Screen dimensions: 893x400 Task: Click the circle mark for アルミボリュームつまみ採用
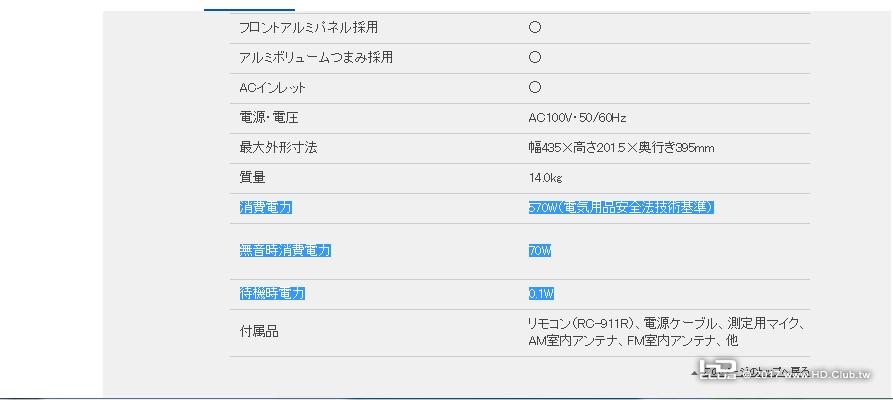tap(535, 58)
